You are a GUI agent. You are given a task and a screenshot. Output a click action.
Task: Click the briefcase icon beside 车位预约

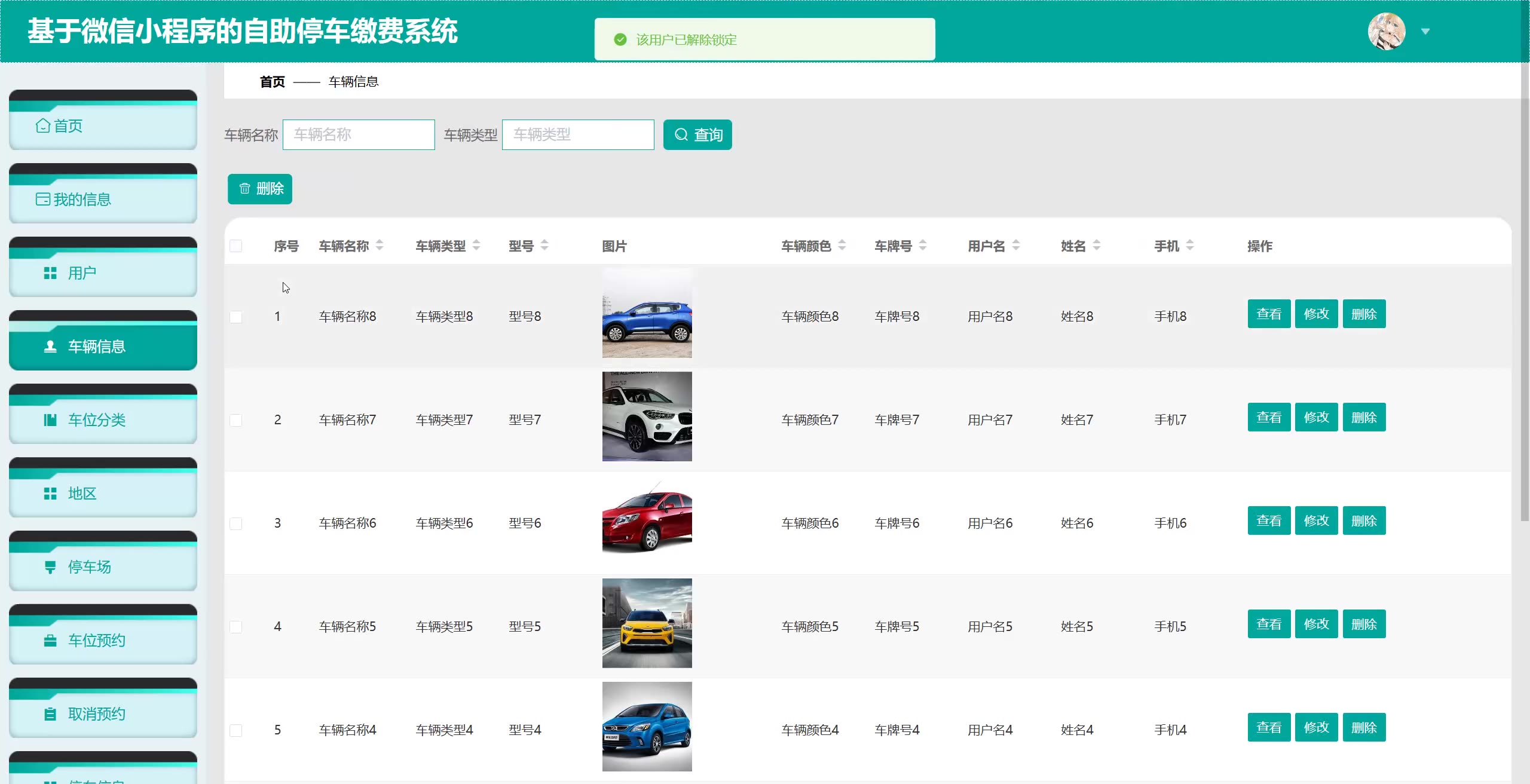coord(50,641)
